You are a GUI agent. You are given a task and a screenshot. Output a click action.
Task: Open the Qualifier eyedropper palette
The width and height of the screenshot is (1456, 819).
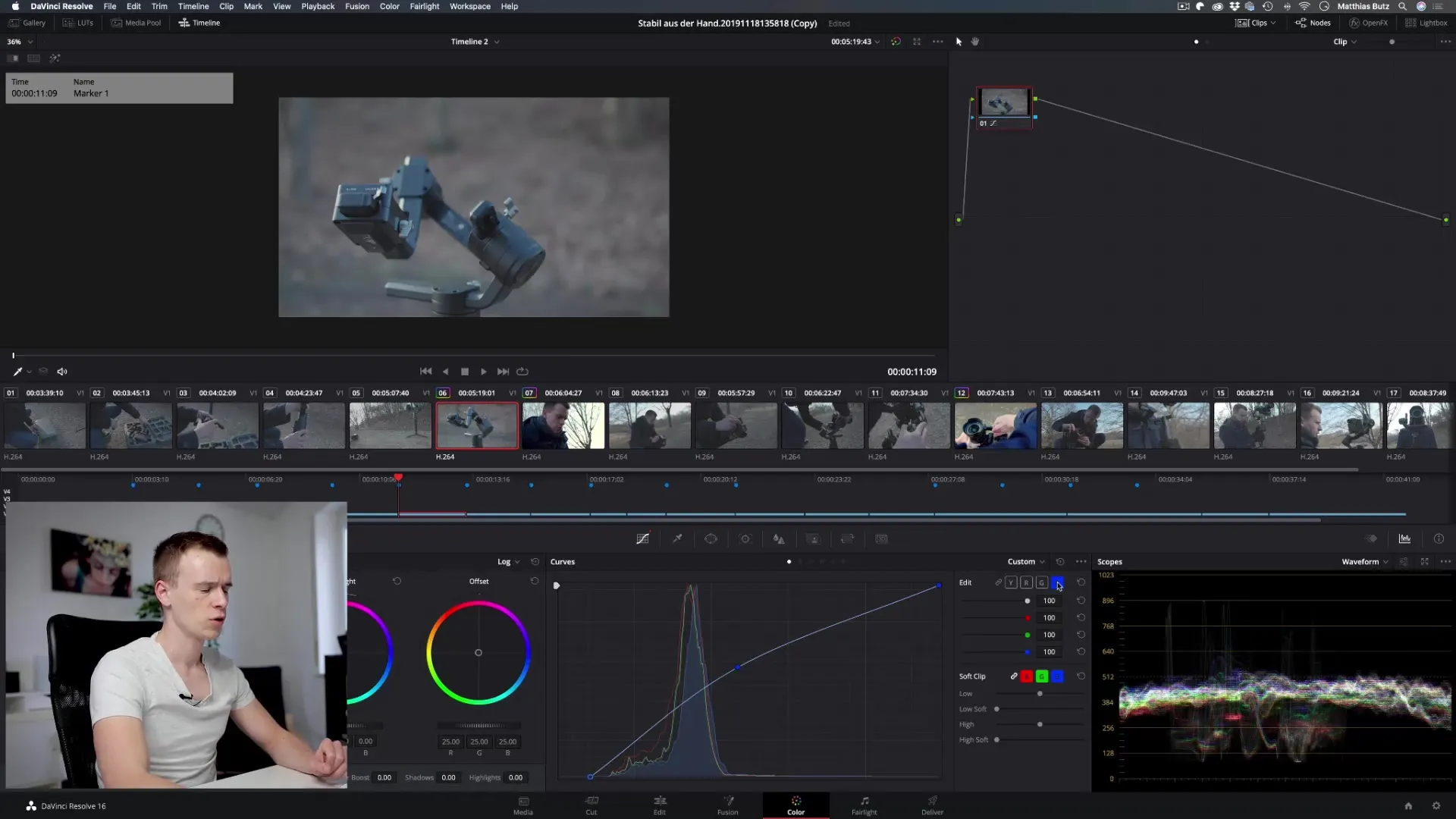click(677, 539)
